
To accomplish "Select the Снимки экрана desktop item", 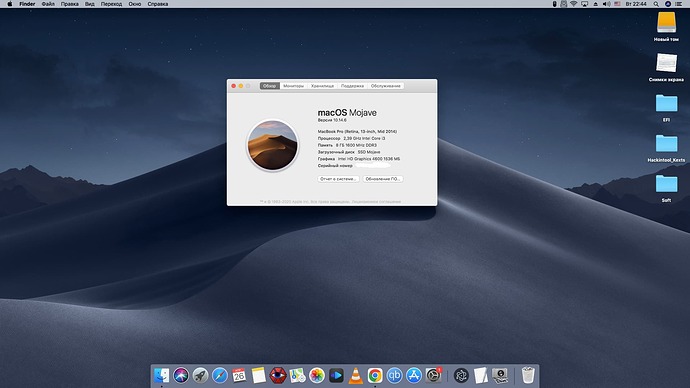I will 666,63.
